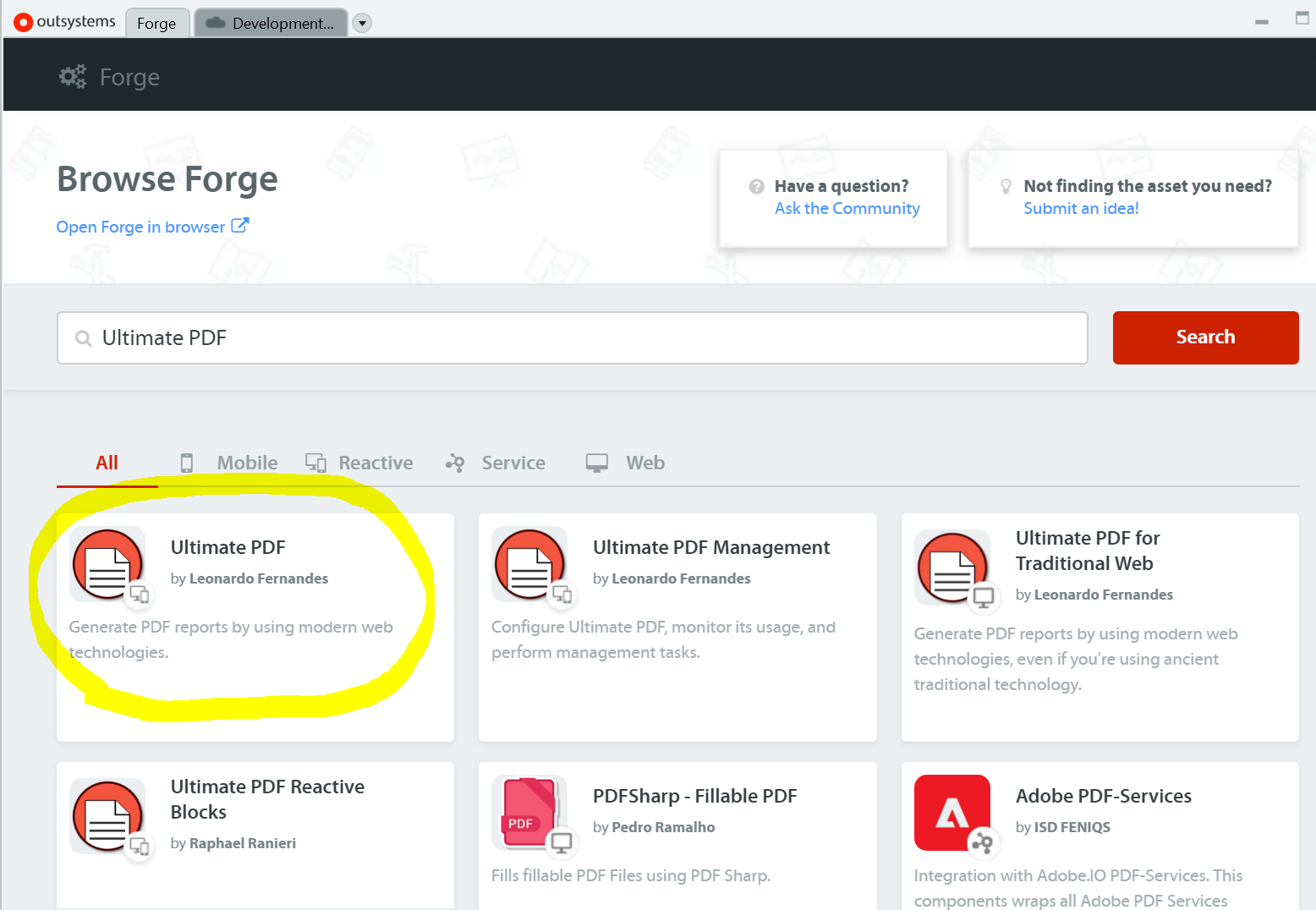Open Ultimate PDF for Traditional Web title
Viewport: 1316px width, 910px height.
coord(1088,551)
